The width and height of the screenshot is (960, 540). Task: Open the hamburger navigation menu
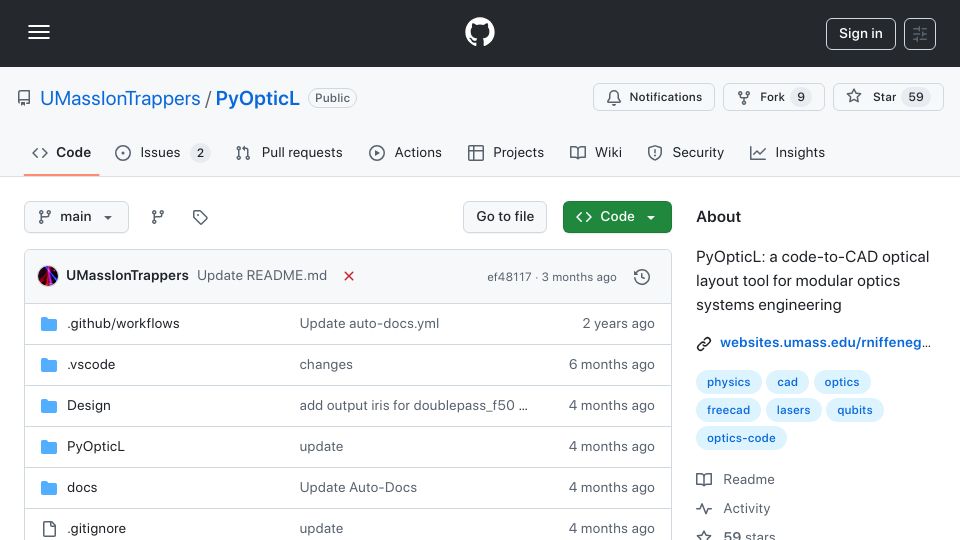click(x=39, y=32)
